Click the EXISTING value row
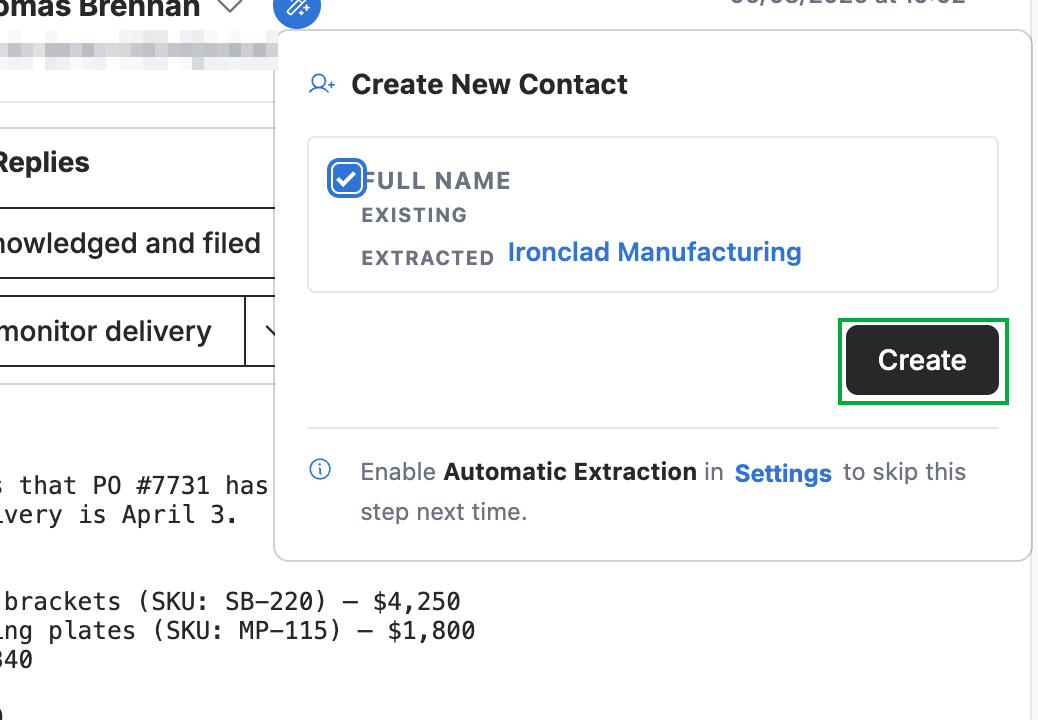The height and width of the screenshot is (720, 1038). pos(414,215)
